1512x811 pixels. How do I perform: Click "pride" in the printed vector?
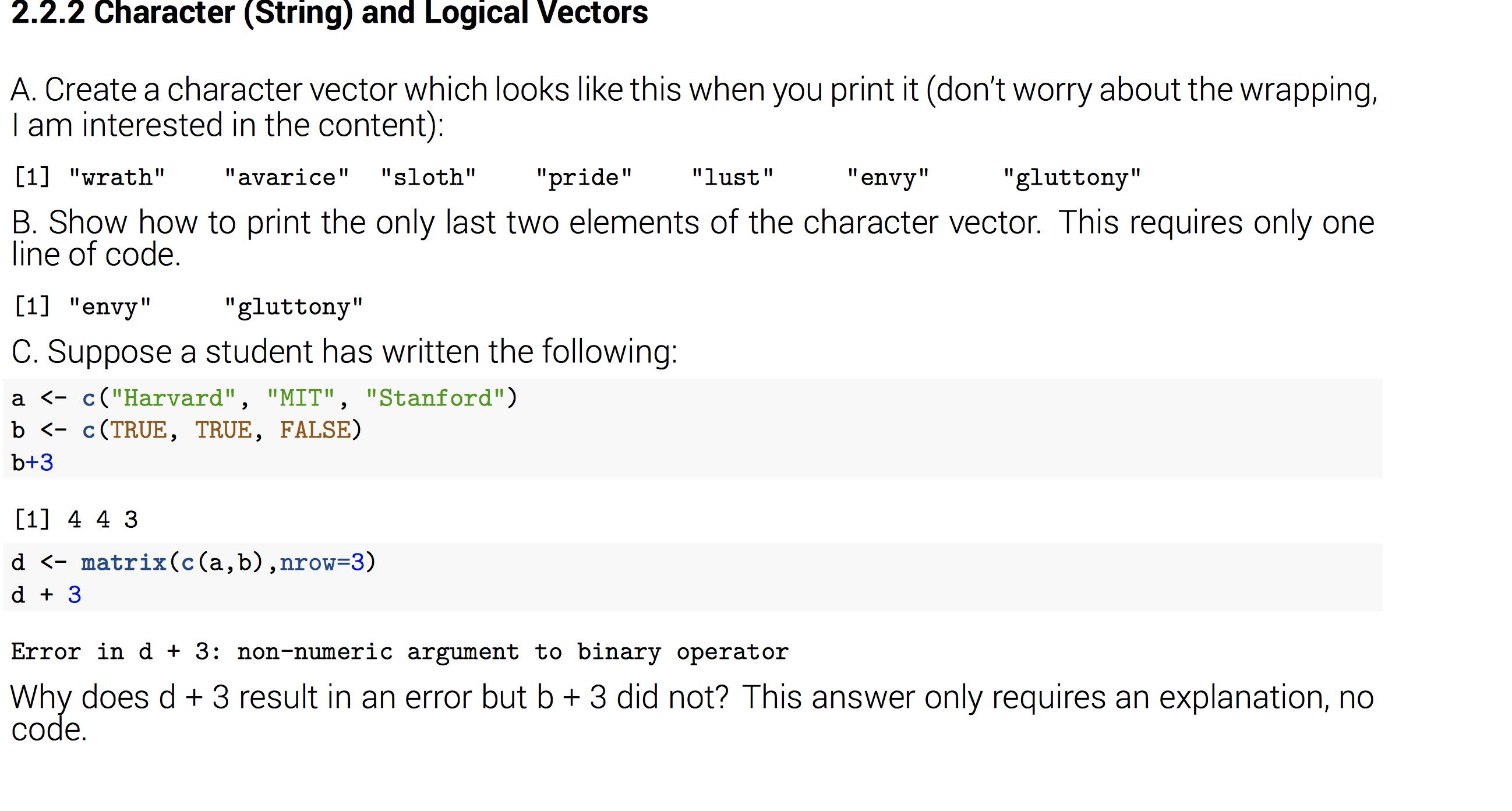click(584, 177)
